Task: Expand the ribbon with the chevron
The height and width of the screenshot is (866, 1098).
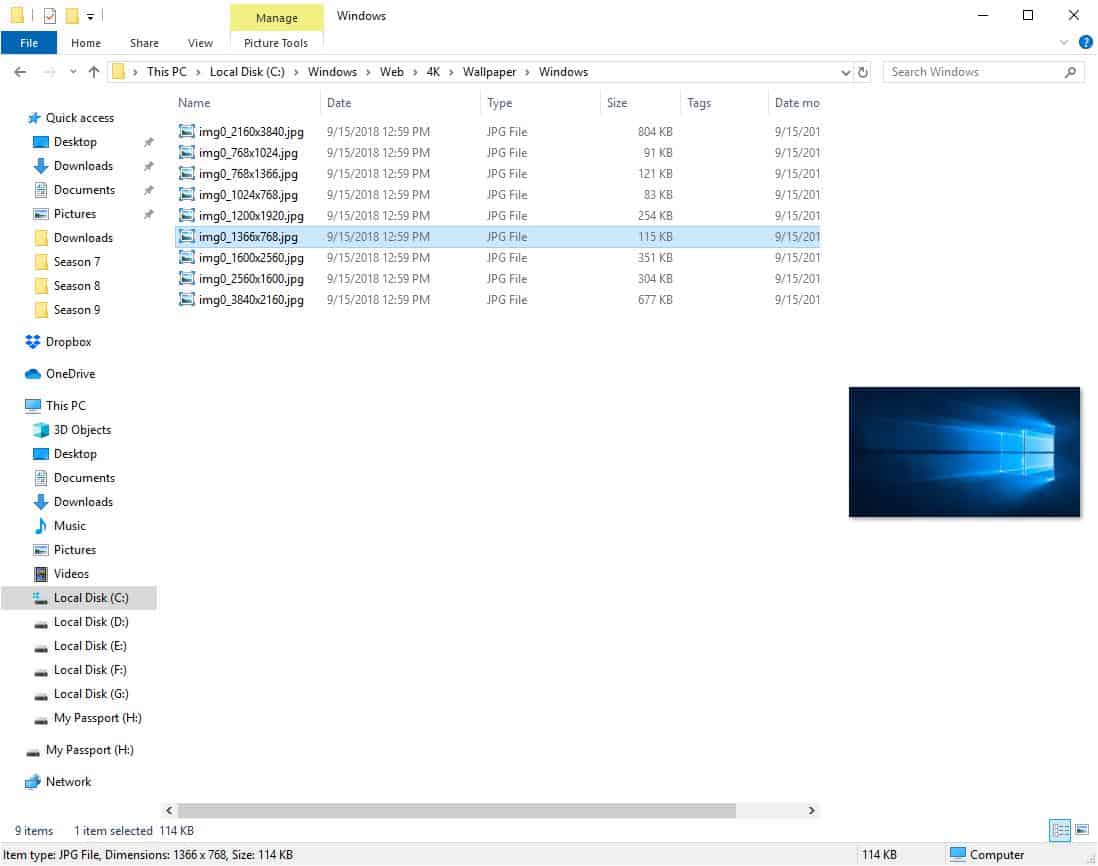Action: click(x=1064, y=42)
